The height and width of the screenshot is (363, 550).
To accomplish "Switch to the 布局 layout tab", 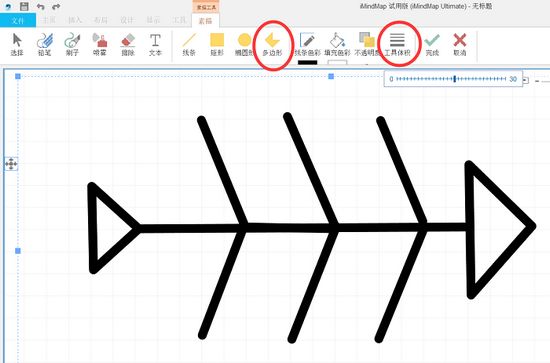I will (101, 20).
